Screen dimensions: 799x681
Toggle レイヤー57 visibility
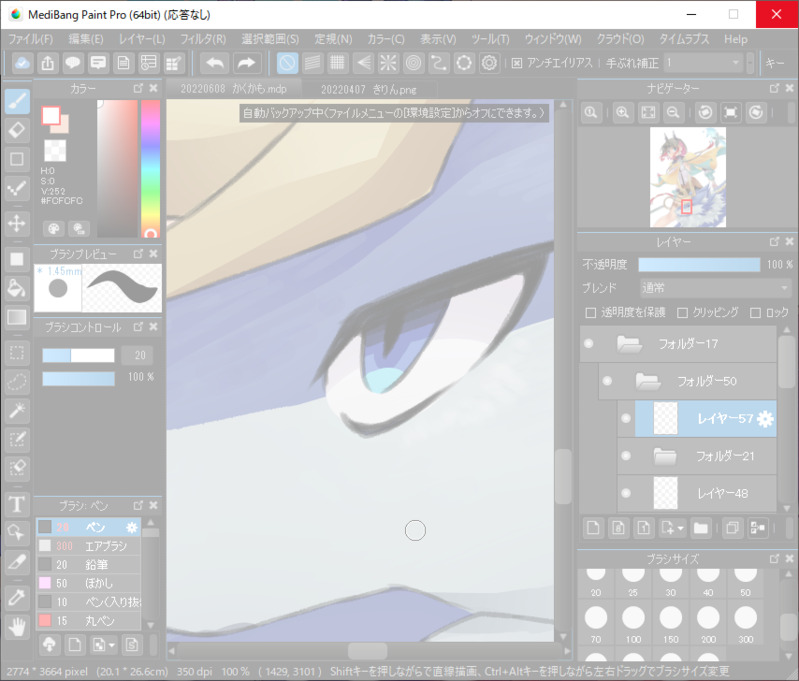[x=626, y=418]
